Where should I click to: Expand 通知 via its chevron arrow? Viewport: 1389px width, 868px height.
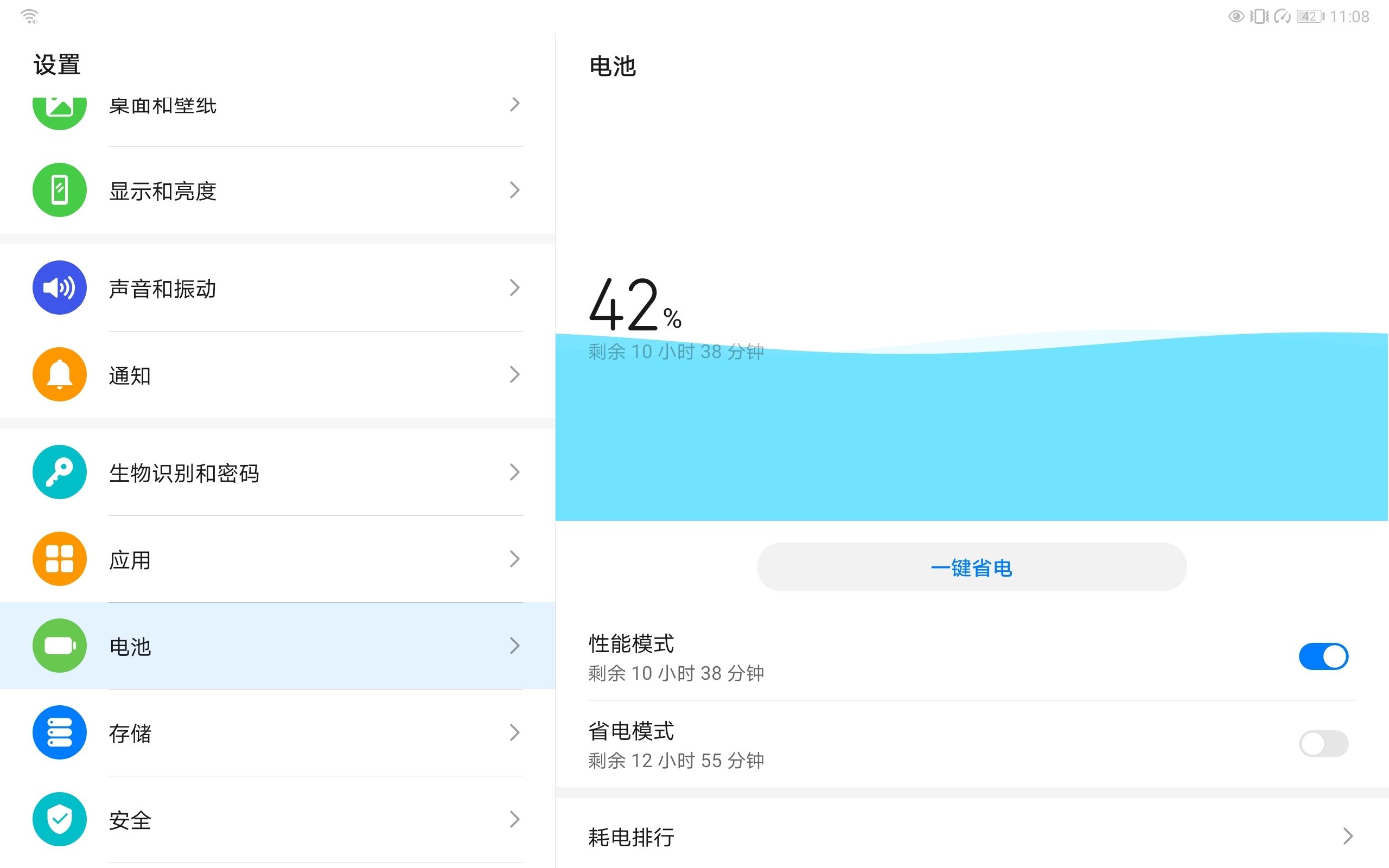[515, 374]
